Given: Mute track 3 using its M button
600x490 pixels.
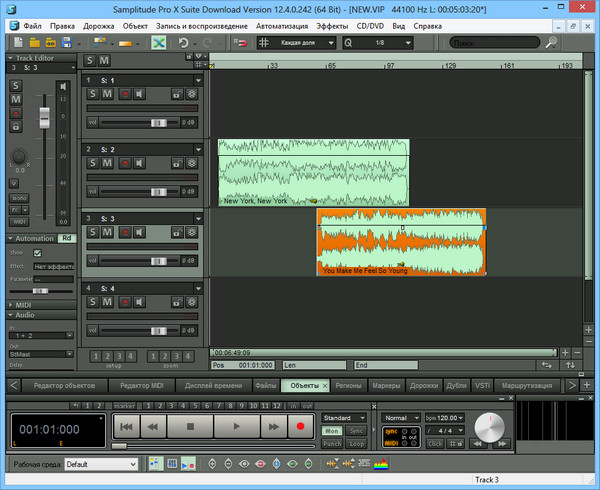Looking at the screenshot, I should click(108, 232).
